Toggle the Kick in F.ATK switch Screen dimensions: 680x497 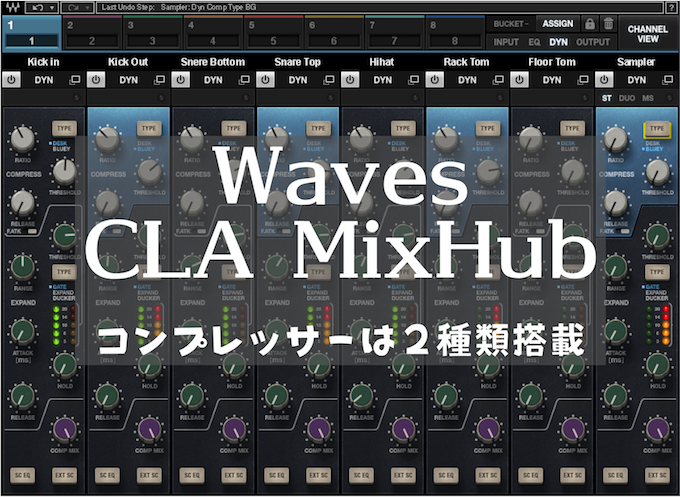coord(32,232)
